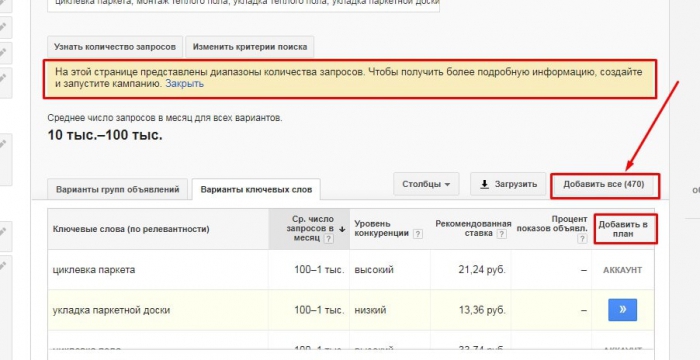Viewport: 700px width, 360px height.
Task: Click the download arrow icon in 'Загрузить'
Action: tap(484, 184)
